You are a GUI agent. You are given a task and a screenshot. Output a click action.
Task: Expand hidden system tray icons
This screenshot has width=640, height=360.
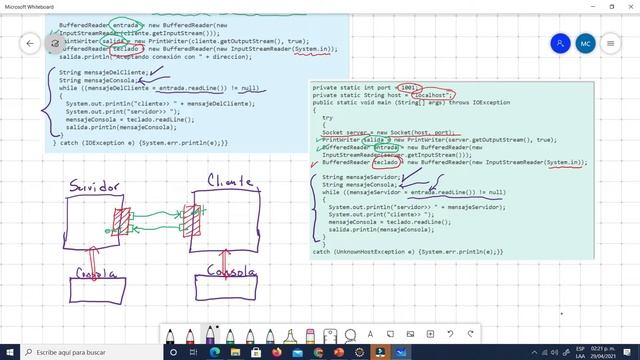(534, 352)
